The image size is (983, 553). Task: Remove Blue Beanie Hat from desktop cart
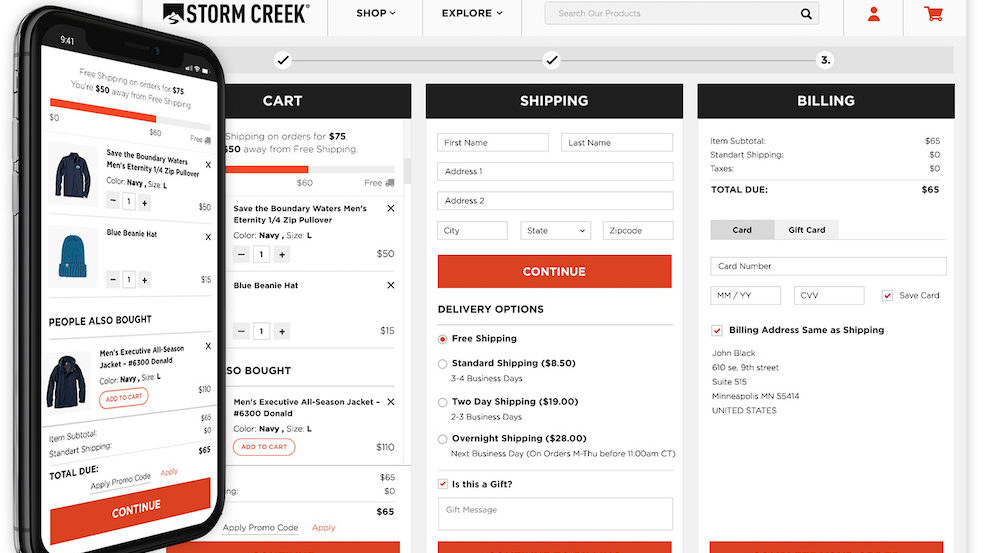pos(391,285)
